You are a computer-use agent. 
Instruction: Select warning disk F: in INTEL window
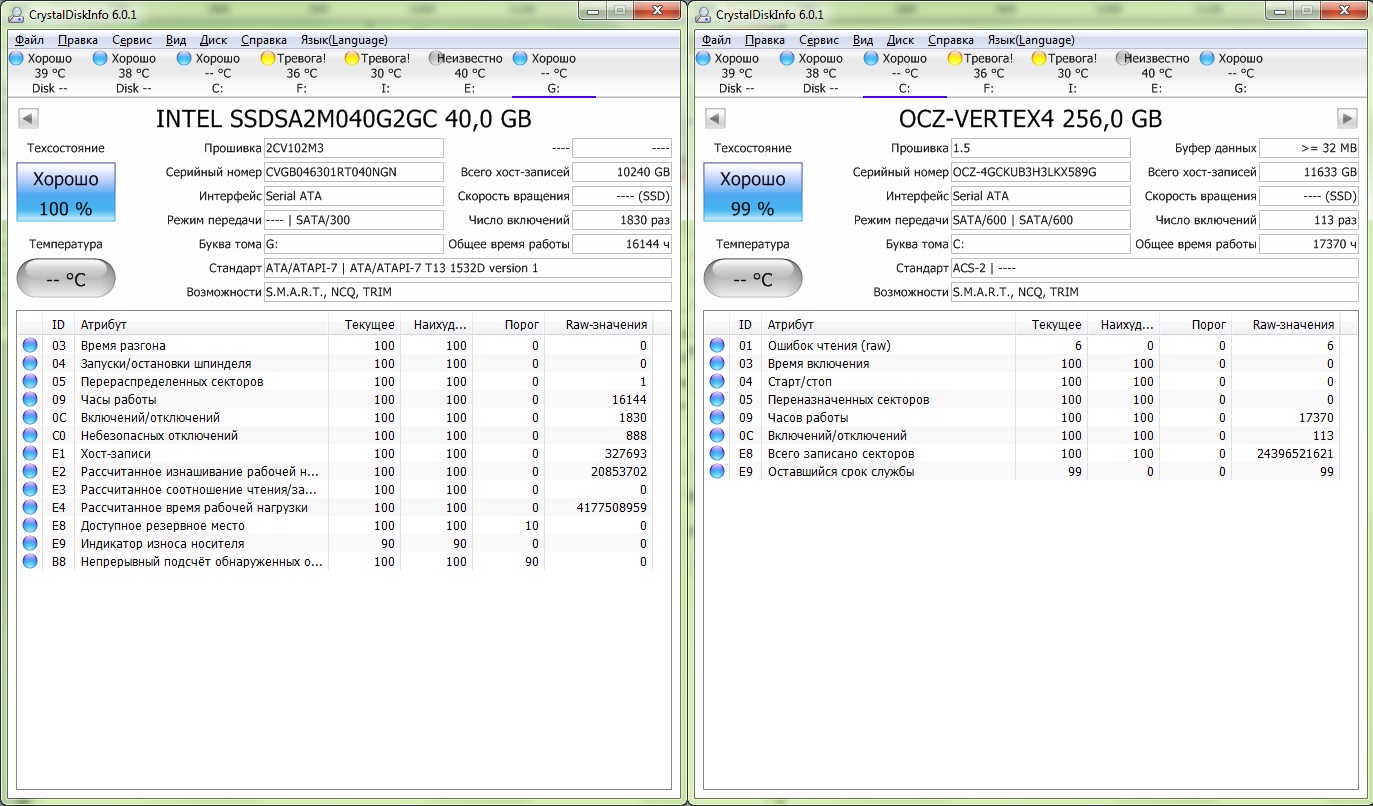pyautogui.click(x=295, y=73)
